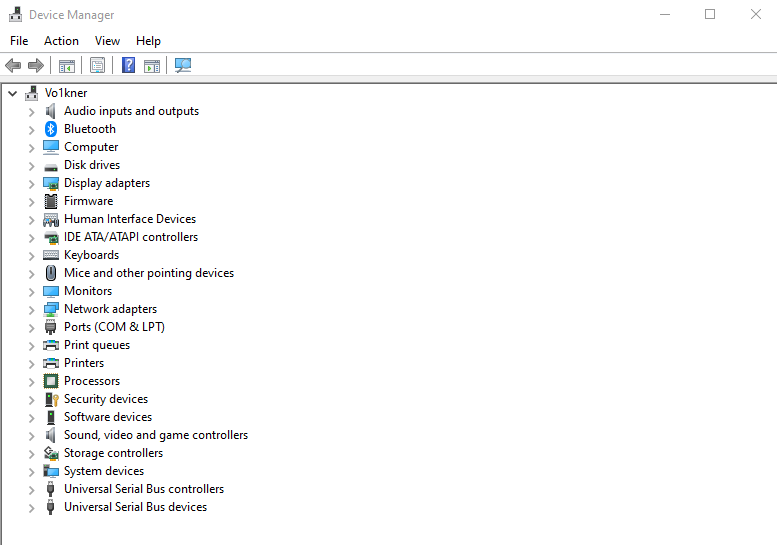
Task: Expand the Disk drives chevron
Action: [x=31, y=166]
